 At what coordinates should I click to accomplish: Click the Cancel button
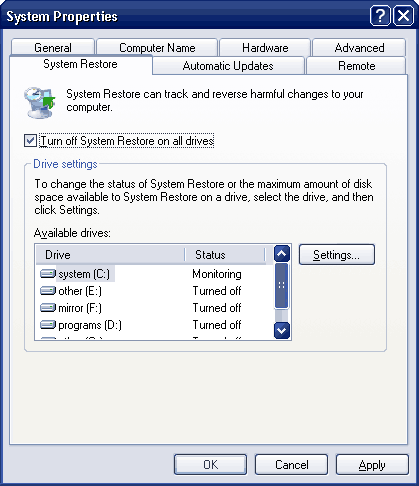click(x=291, y=465)
